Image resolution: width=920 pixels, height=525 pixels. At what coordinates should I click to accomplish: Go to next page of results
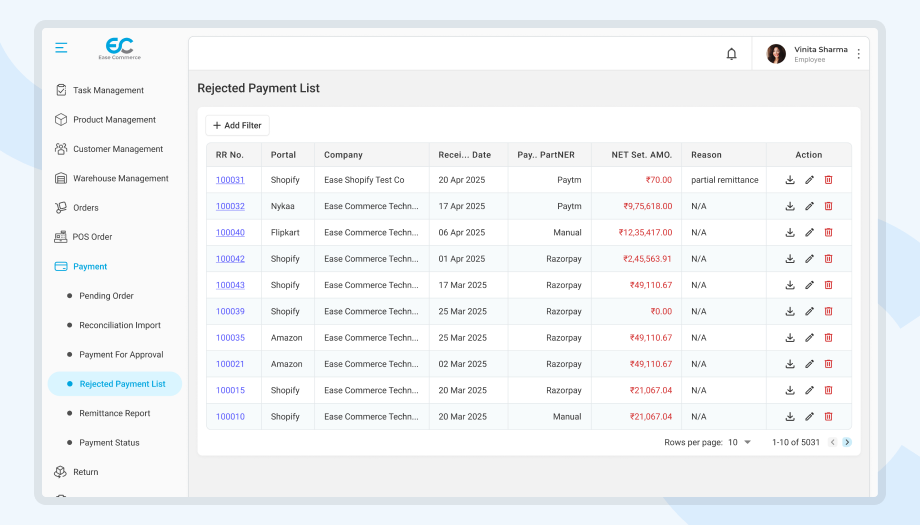click(847, 442)
